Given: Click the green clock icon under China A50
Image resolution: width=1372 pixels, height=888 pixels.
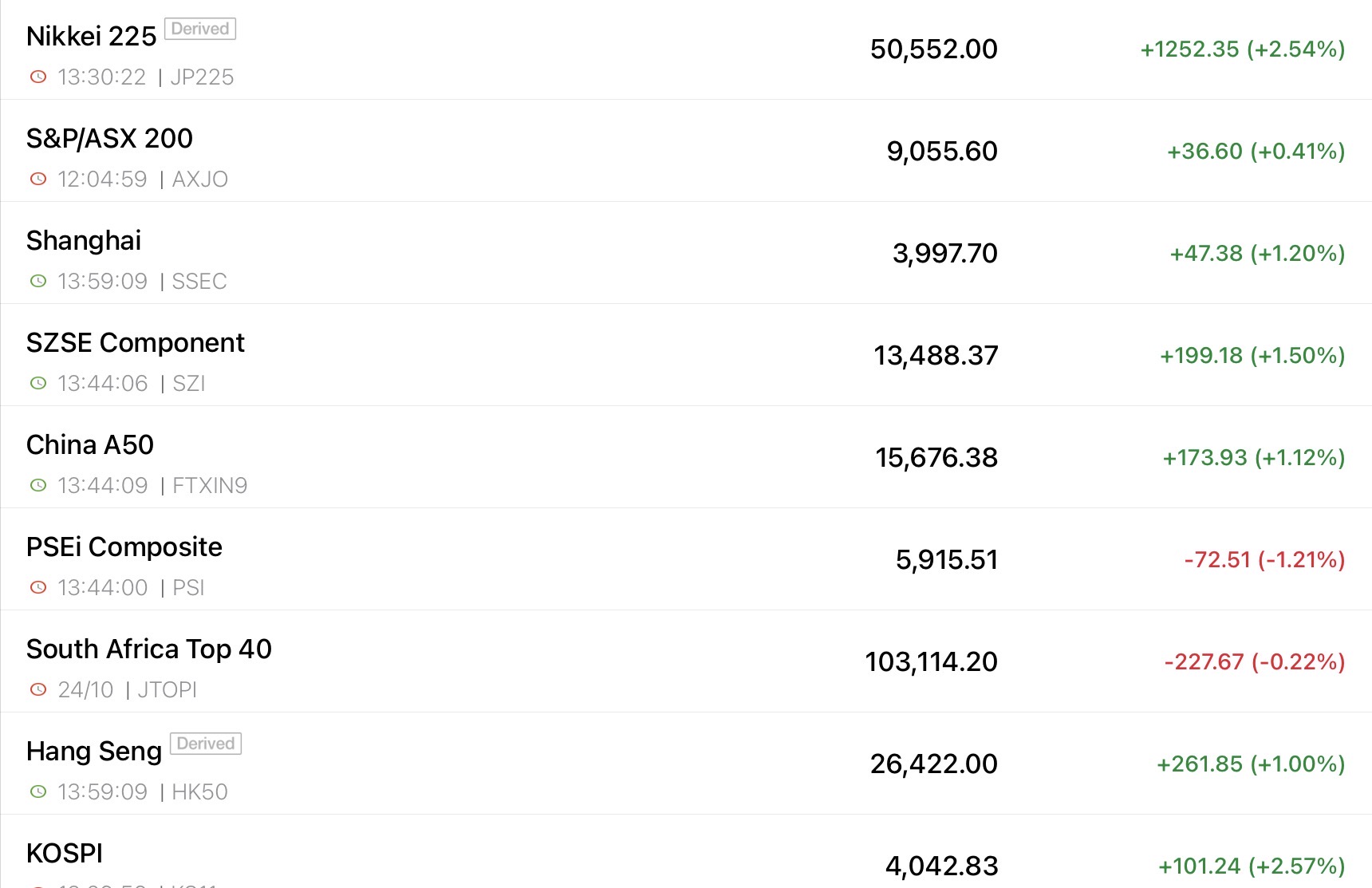Looking at the screenshot, I should pyautogui.click(x=38, y=486).
